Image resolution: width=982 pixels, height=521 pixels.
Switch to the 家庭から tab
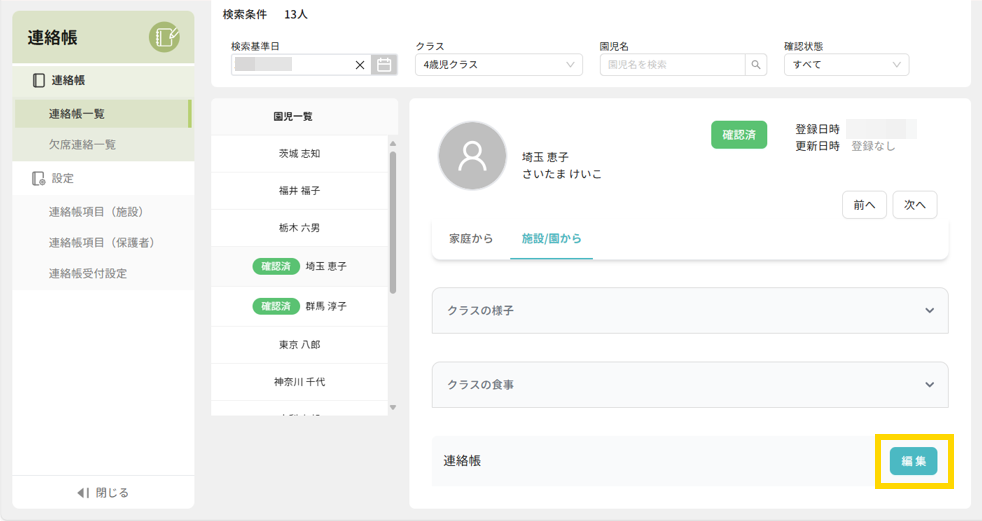point(471,239)
